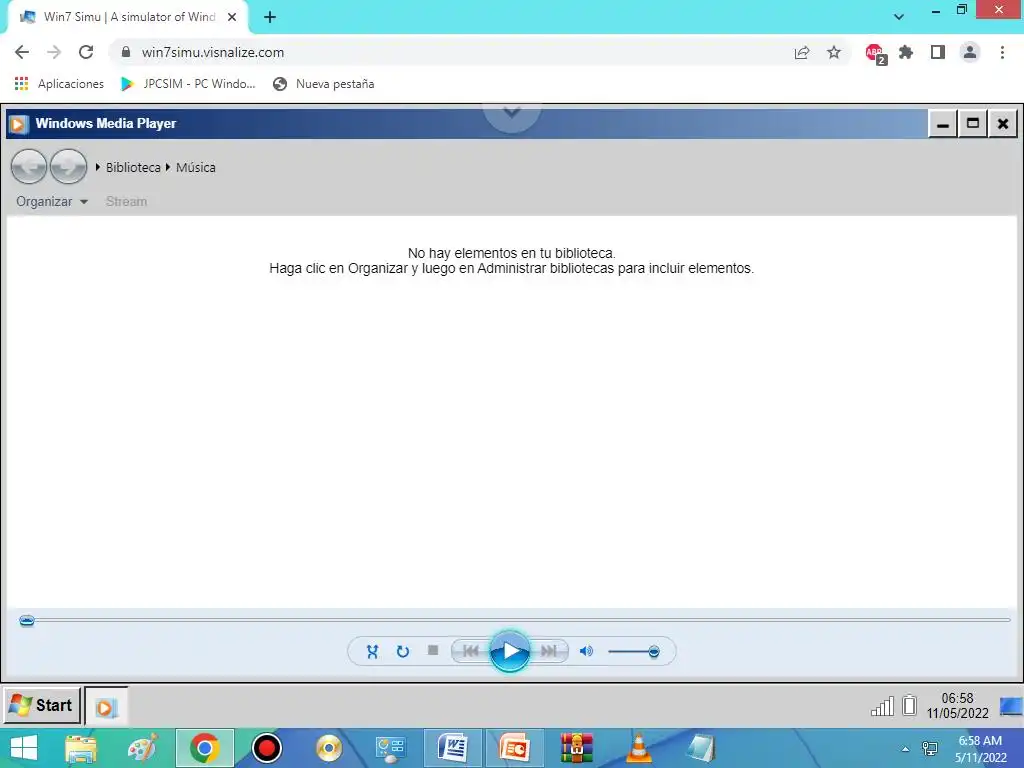Open the host clock showing 6:58 AM
This screenshot has width=1024, height=768.
tap(980, 749)
